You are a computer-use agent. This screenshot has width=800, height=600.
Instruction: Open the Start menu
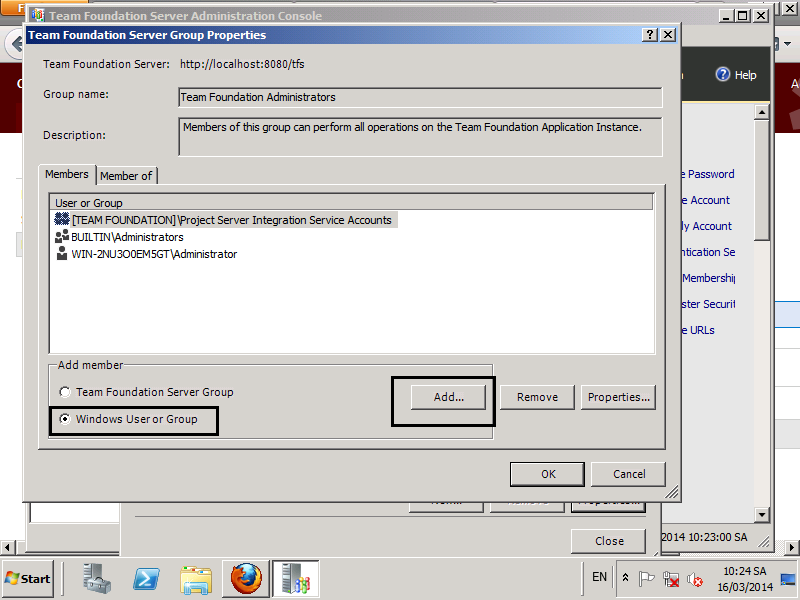28,579
